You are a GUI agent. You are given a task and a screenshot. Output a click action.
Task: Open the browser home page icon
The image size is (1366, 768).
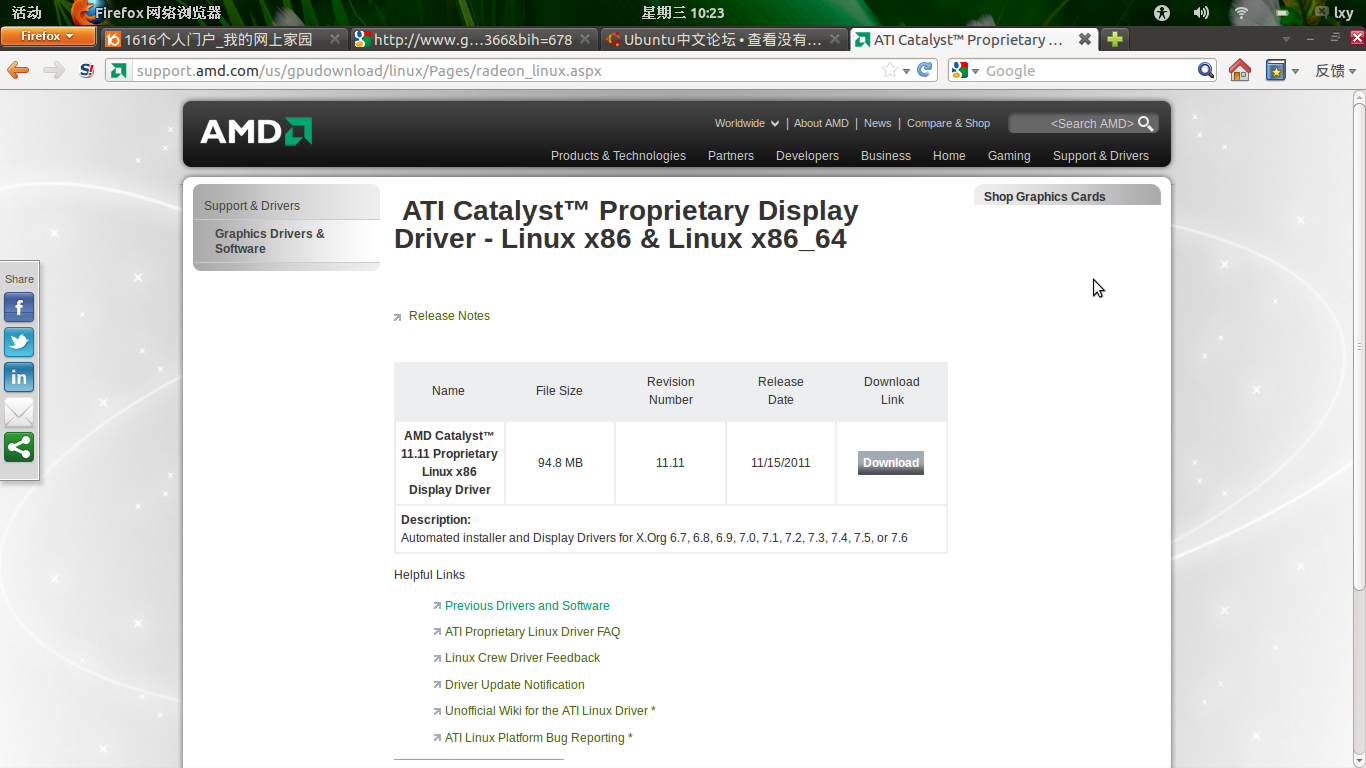point(1240,70)
